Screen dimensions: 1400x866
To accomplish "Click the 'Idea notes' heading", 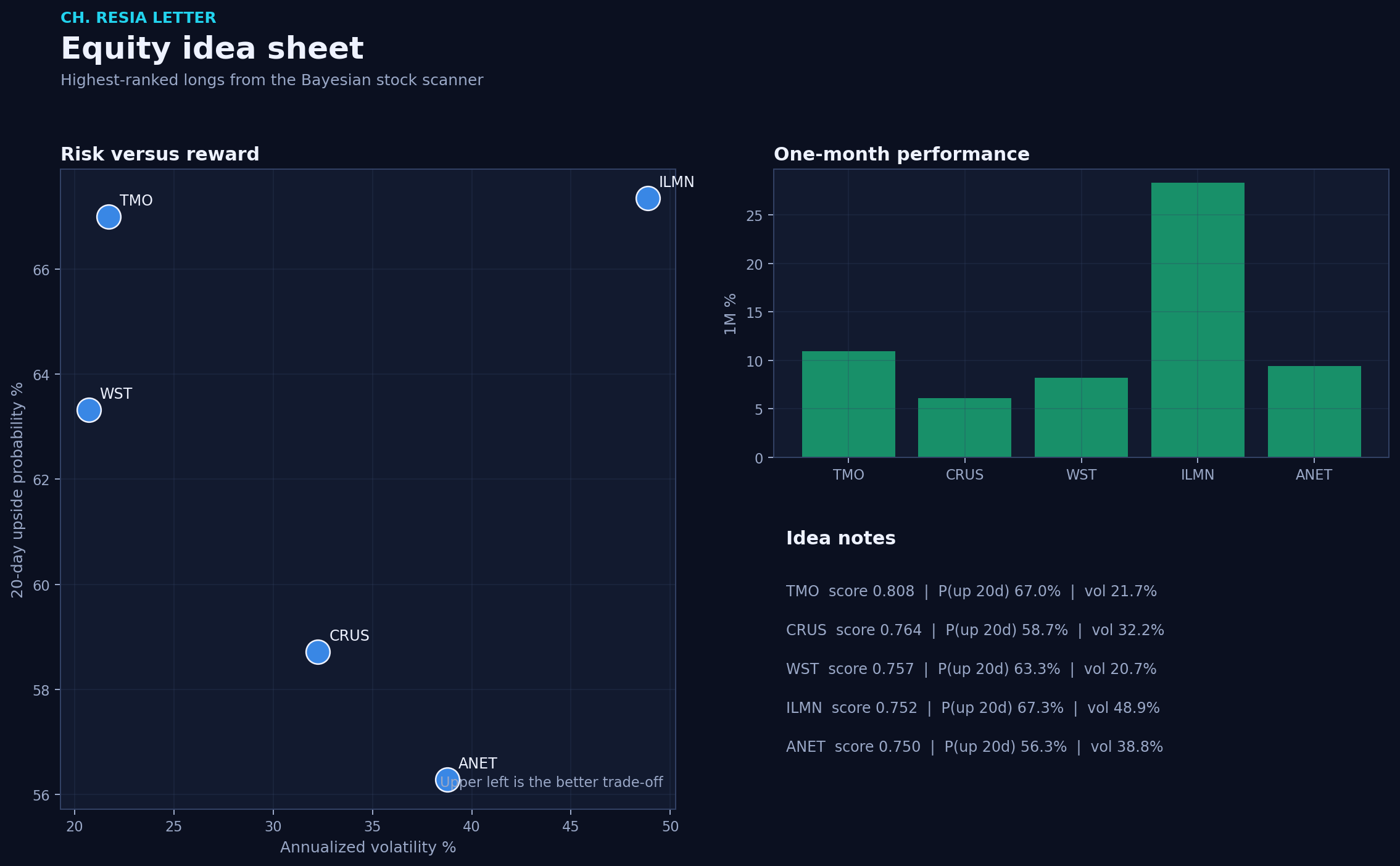I will [x=840, y=538].
